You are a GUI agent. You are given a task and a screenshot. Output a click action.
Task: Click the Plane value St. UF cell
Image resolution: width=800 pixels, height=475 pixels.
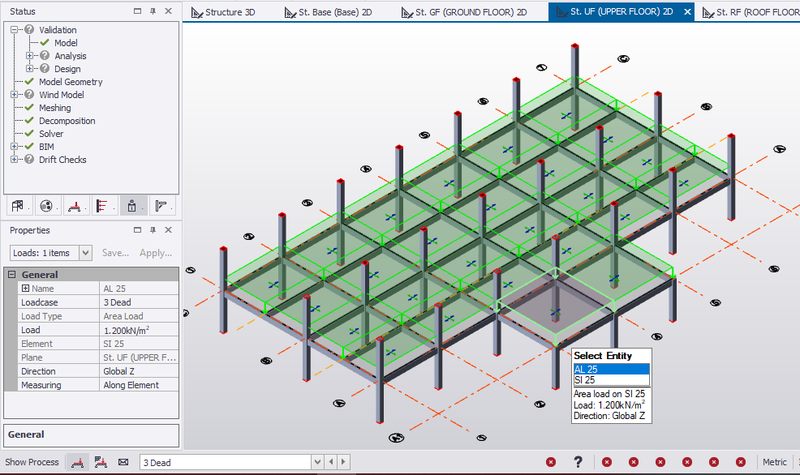pyautogui.click(x=139, y=358)
